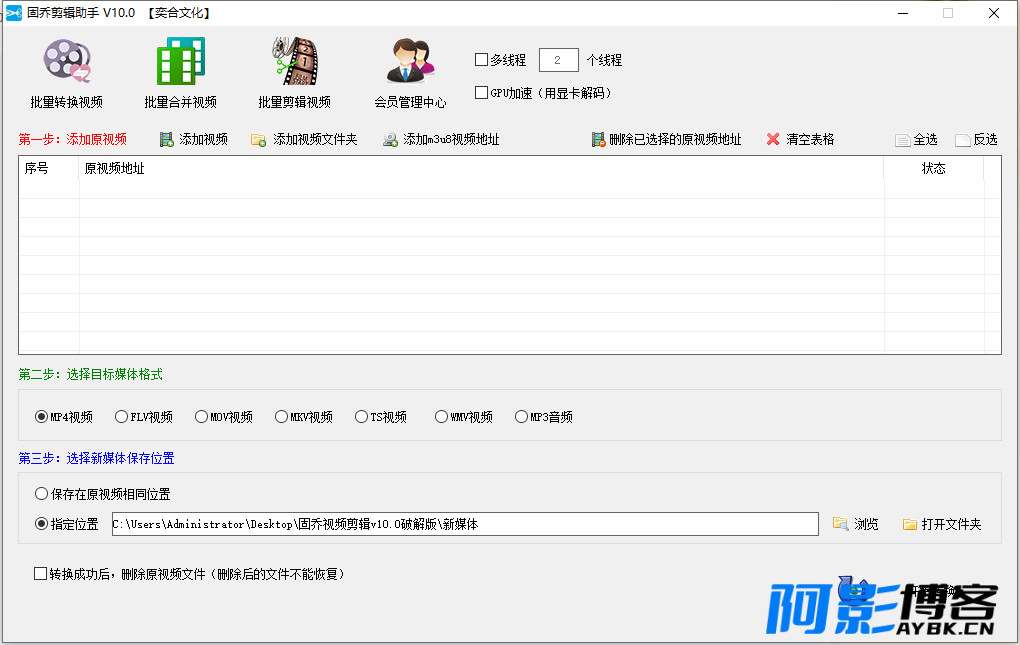Select the WMV视频 format

pyautogui.click(x=441, y=417)
